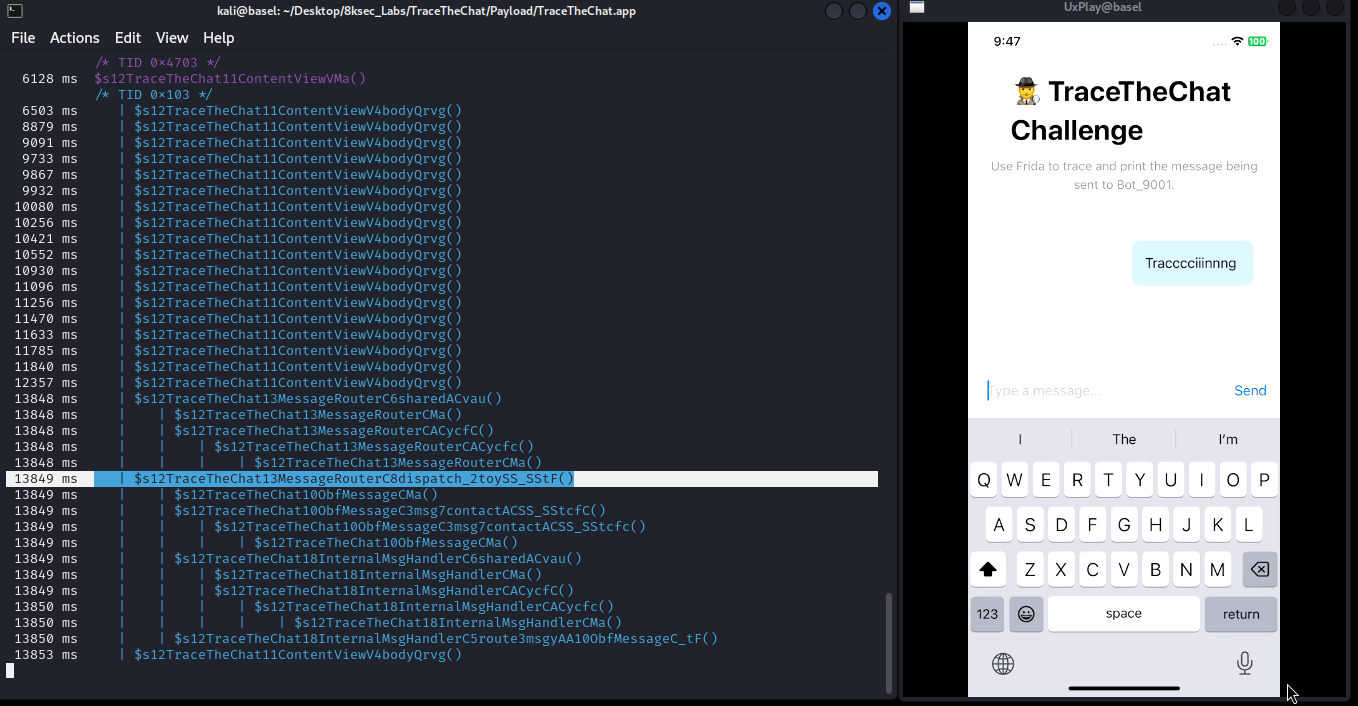
Task: Tap the globe language switch icon
Action: pos(1003,663)
